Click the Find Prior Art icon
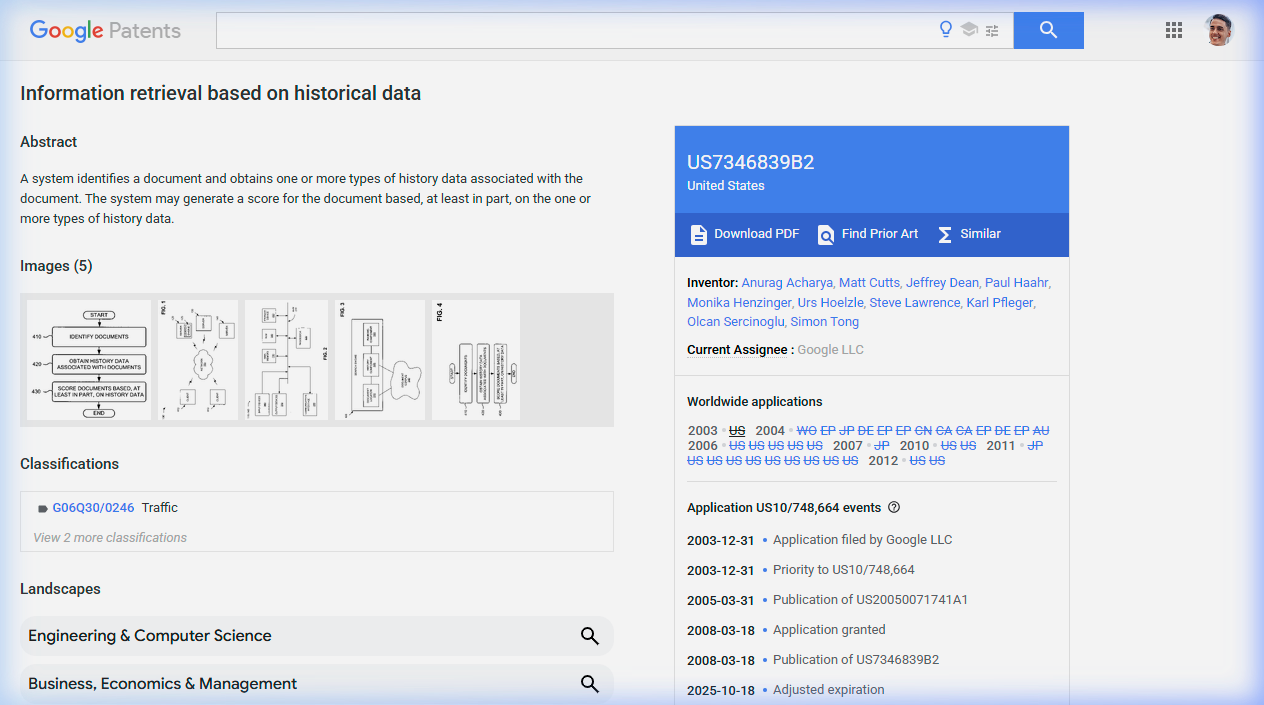The width and height of the screenshot is (1264, 705). point(825,234)
